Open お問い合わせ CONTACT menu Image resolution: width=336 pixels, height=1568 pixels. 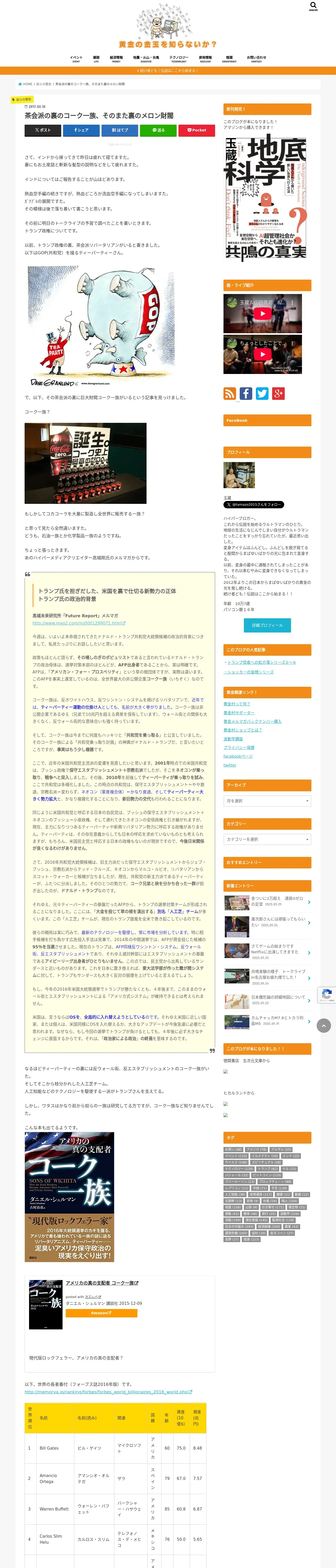click(x=257, y=59)
